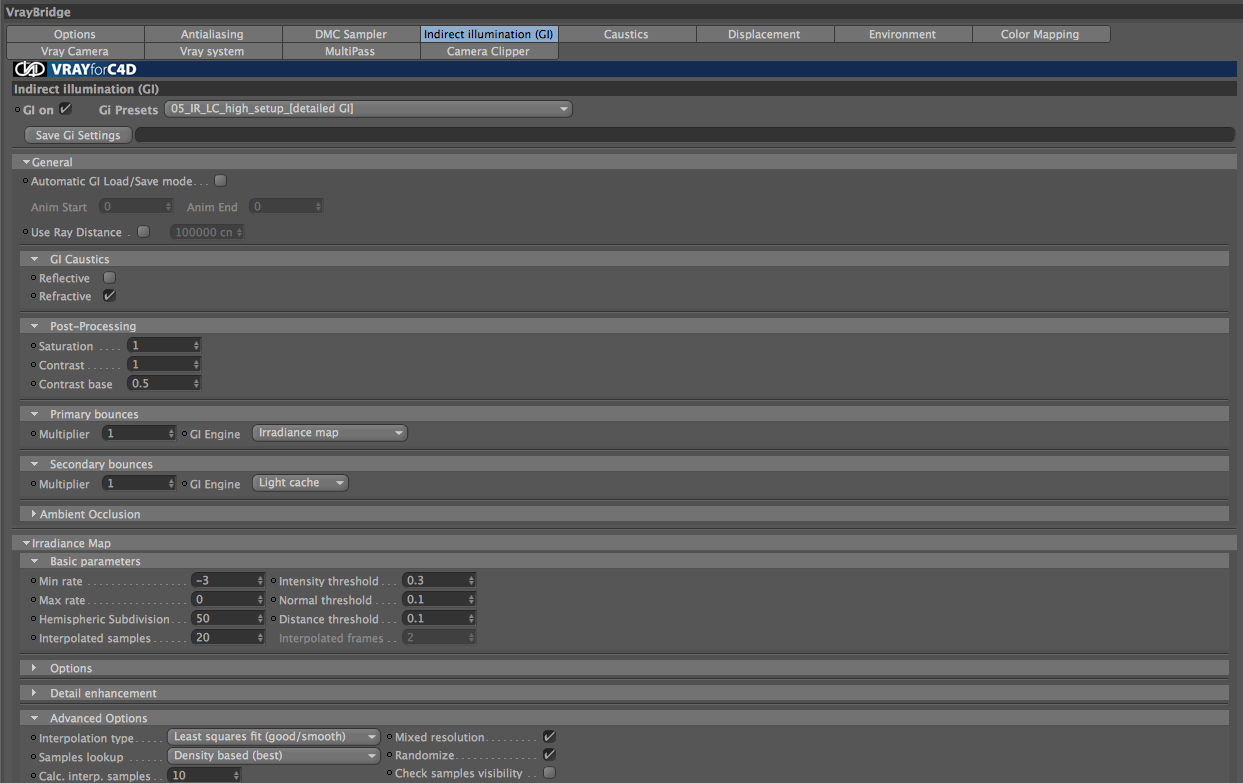Open the Samples lookup dropdown
The image size is (1243, 783).
click(x=274, y=756)
